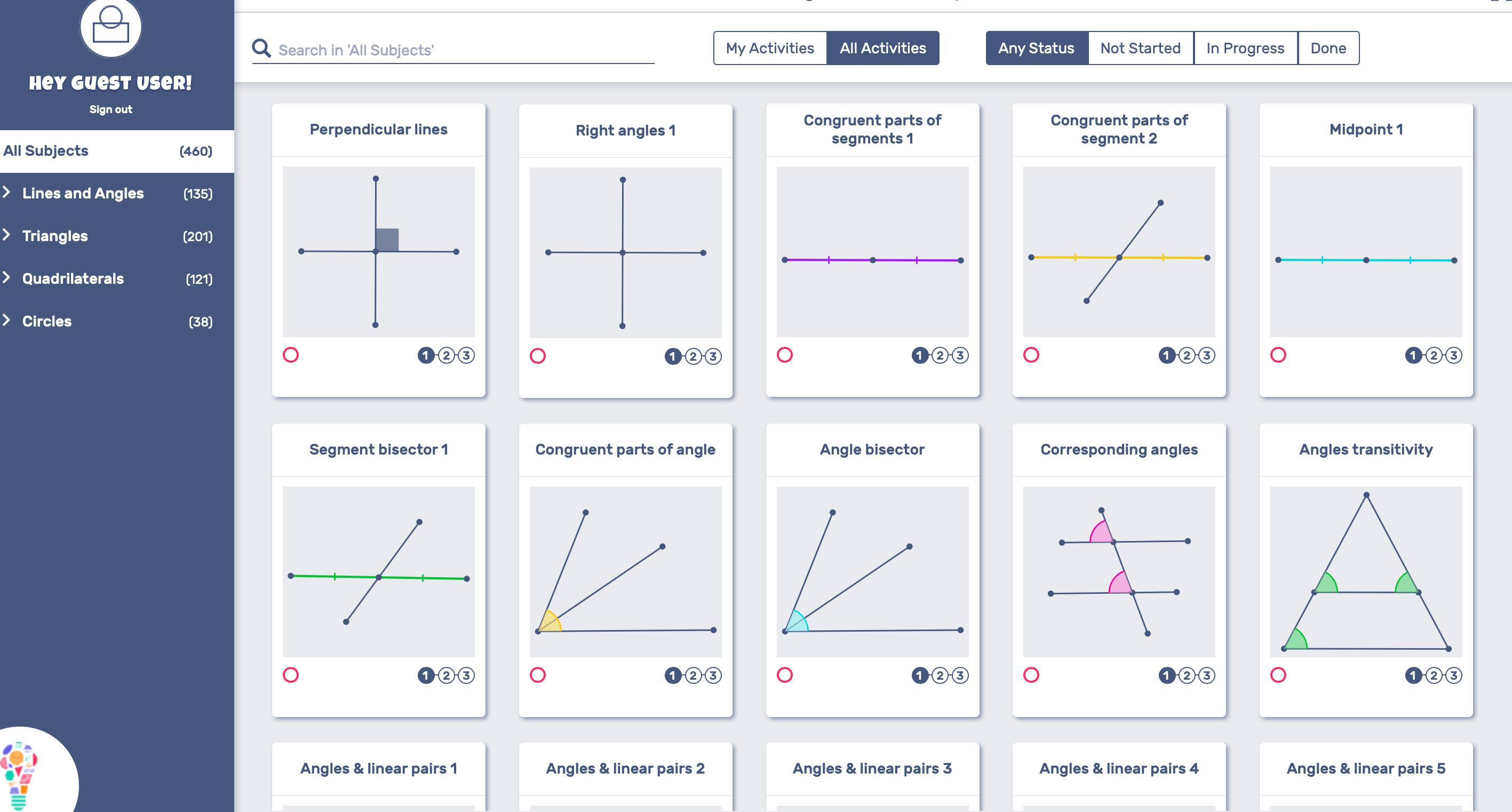Click status circle on Right angles 1 card
Screen dimensions: 1512x812
click(538, 356)
